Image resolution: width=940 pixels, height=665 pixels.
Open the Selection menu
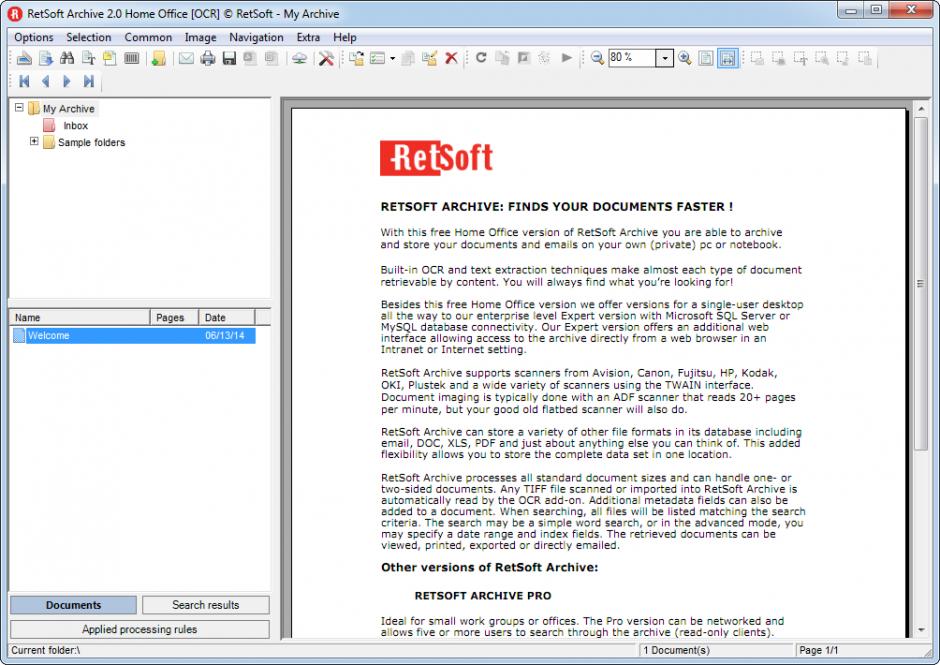coord(89,37)
